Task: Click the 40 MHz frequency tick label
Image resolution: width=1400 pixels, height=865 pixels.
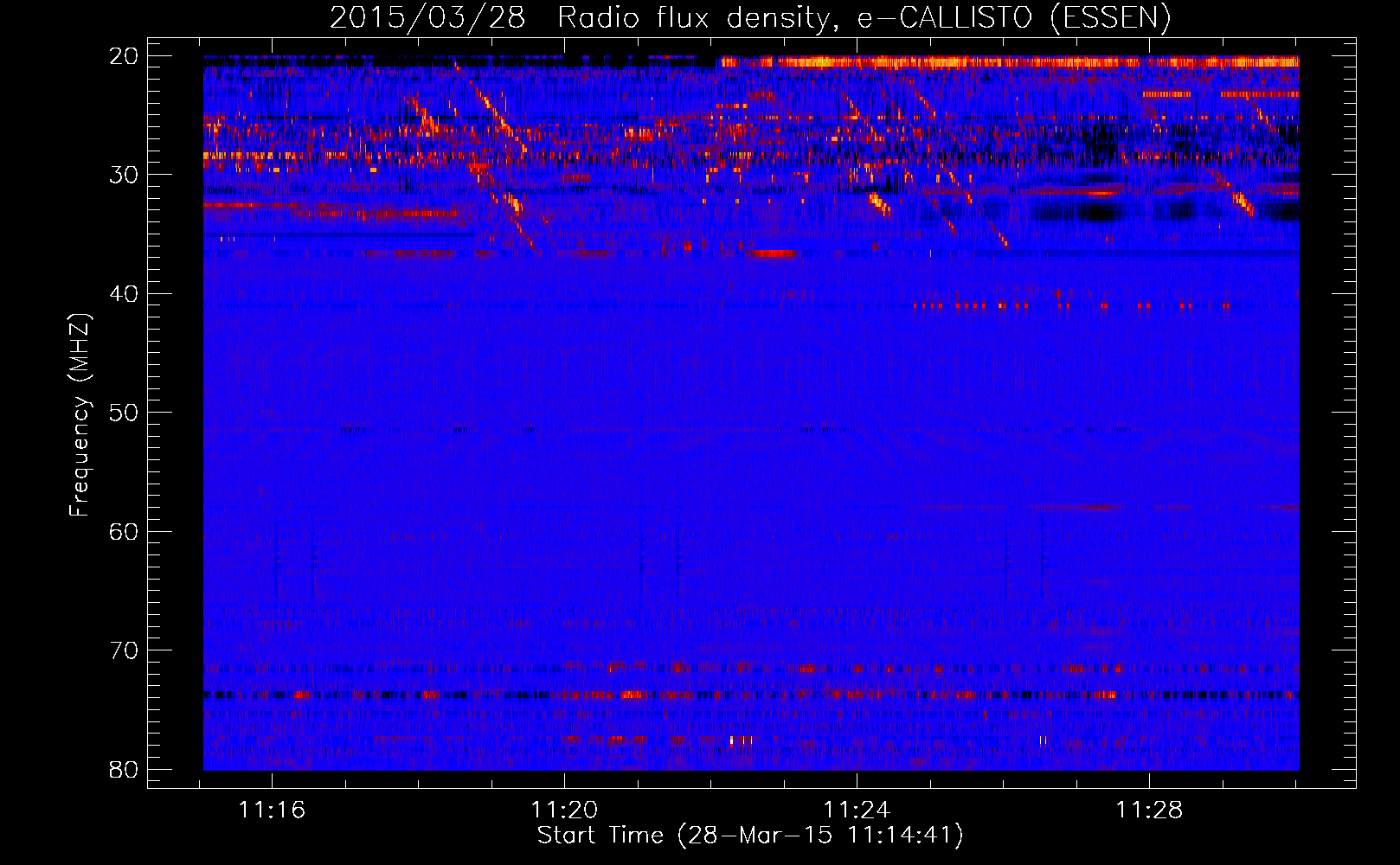Action: coord(123,294)
